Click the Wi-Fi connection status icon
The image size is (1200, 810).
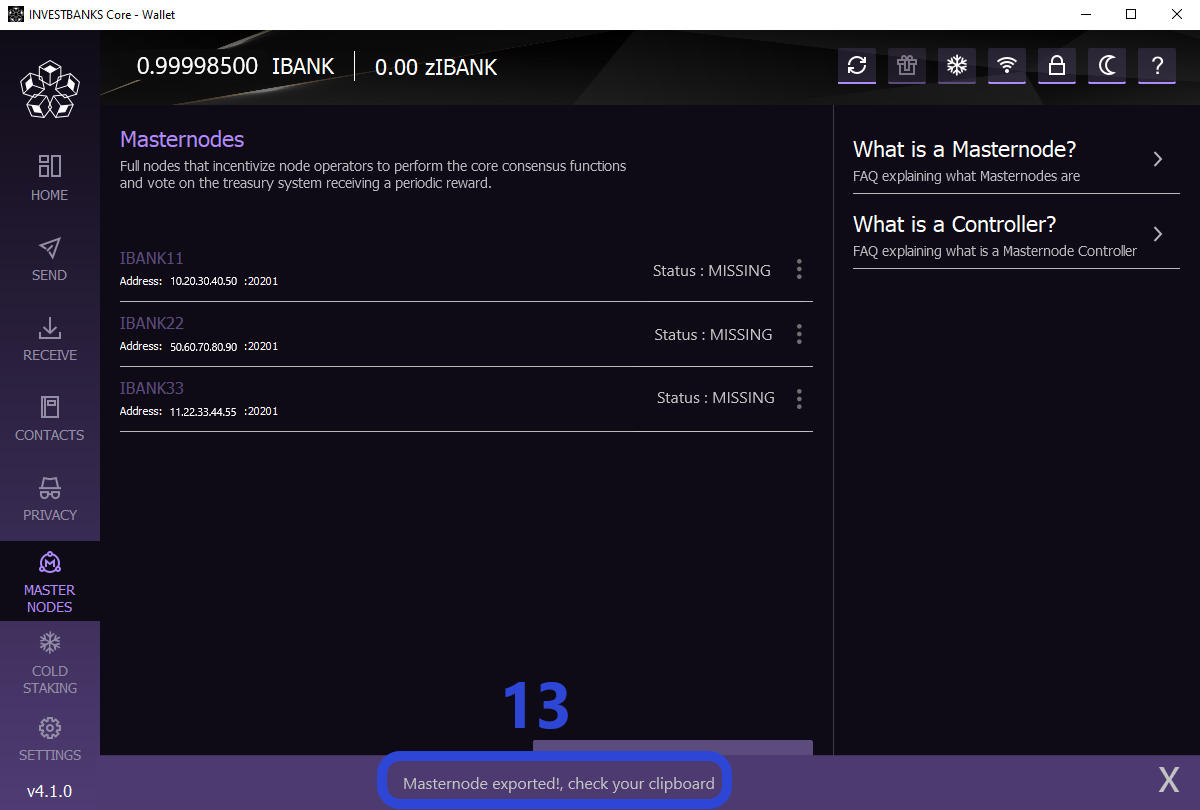point(1007,66)
